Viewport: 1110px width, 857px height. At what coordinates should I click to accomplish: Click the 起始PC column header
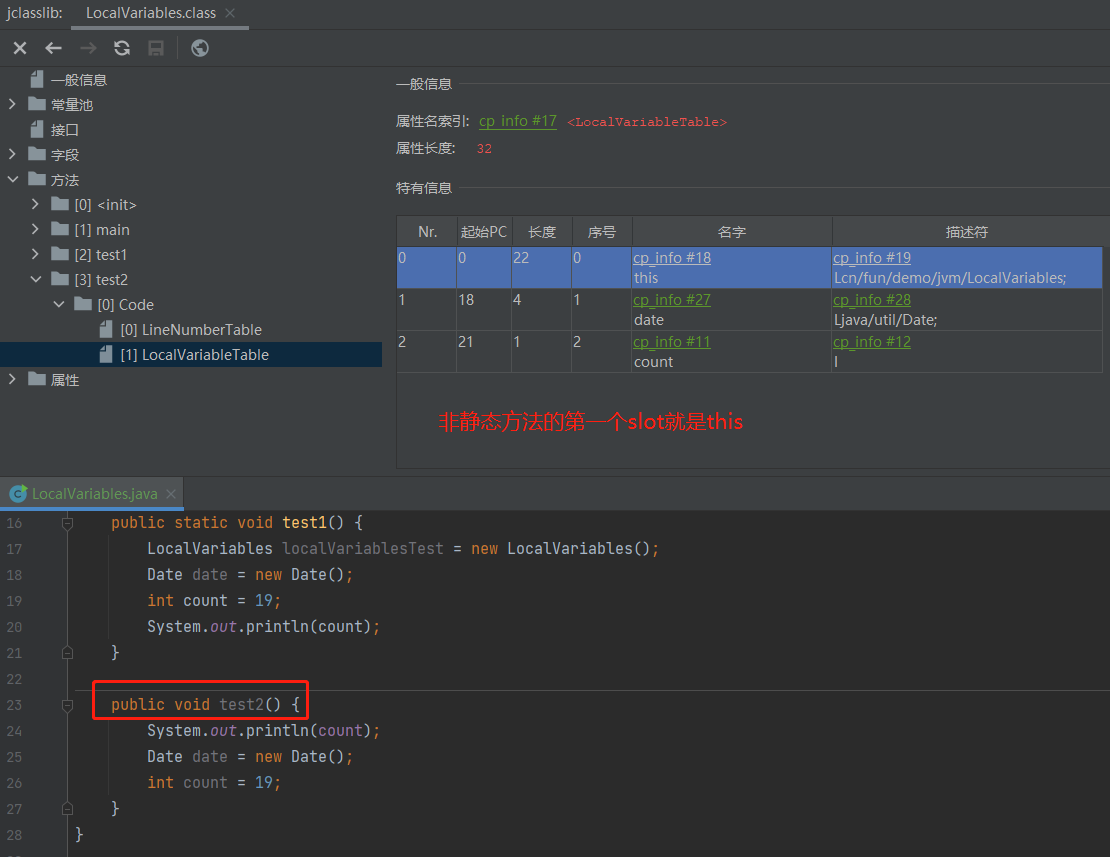[x=484, y=232]
